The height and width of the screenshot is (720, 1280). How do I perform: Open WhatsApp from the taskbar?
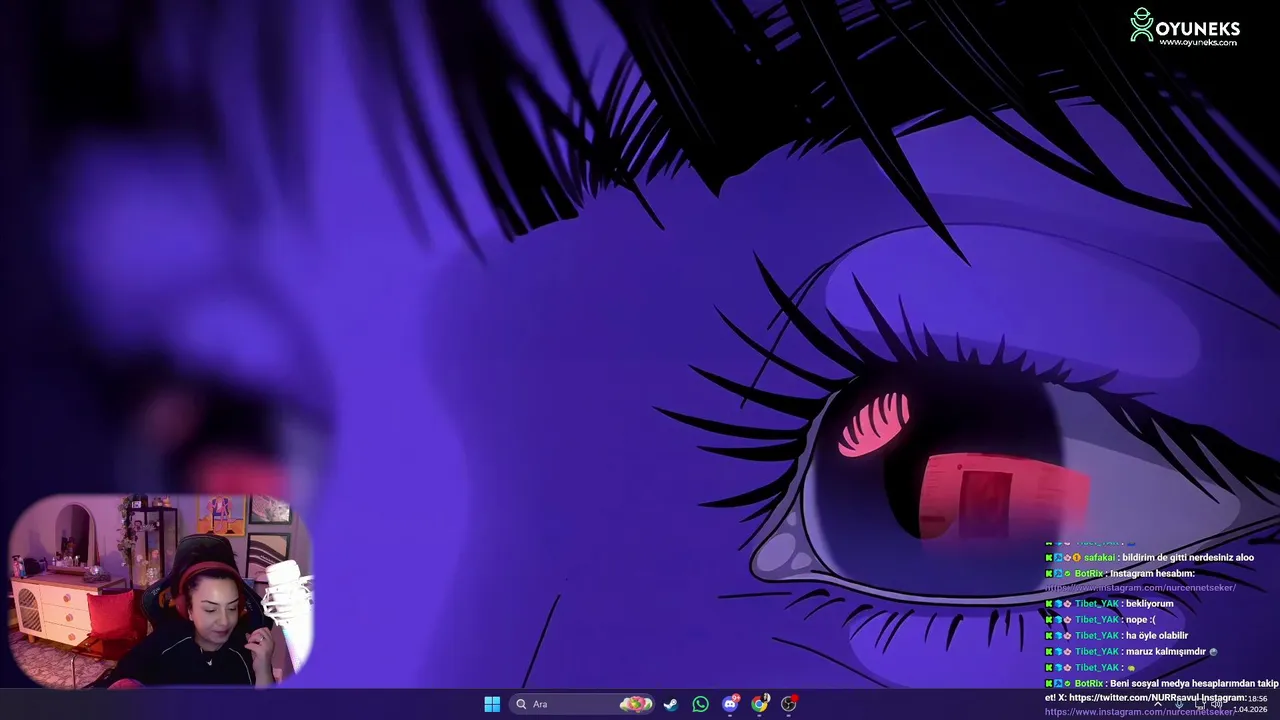point(700,704)
